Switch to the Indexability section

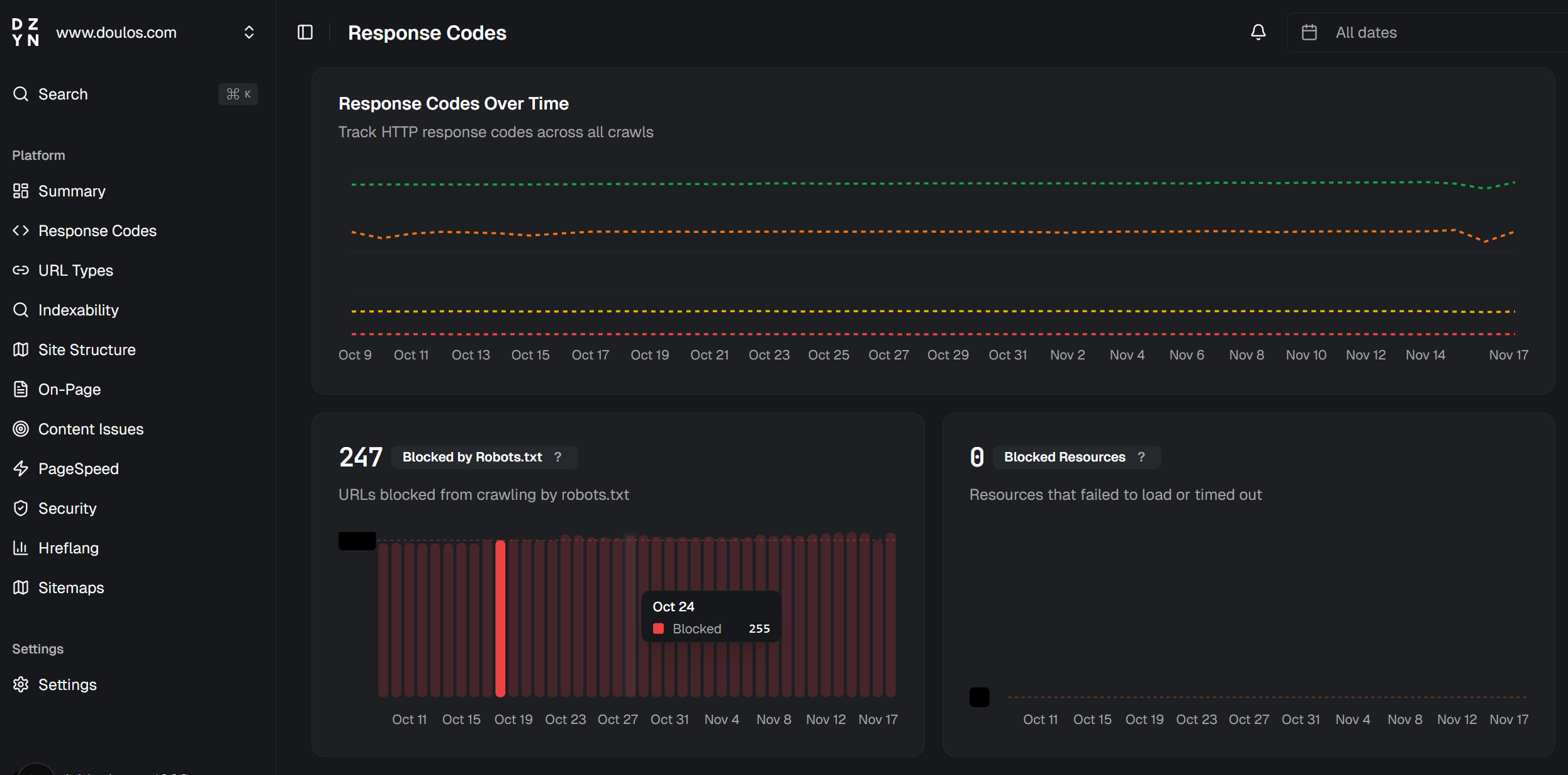pyautogui.click(x=21, y=310)
